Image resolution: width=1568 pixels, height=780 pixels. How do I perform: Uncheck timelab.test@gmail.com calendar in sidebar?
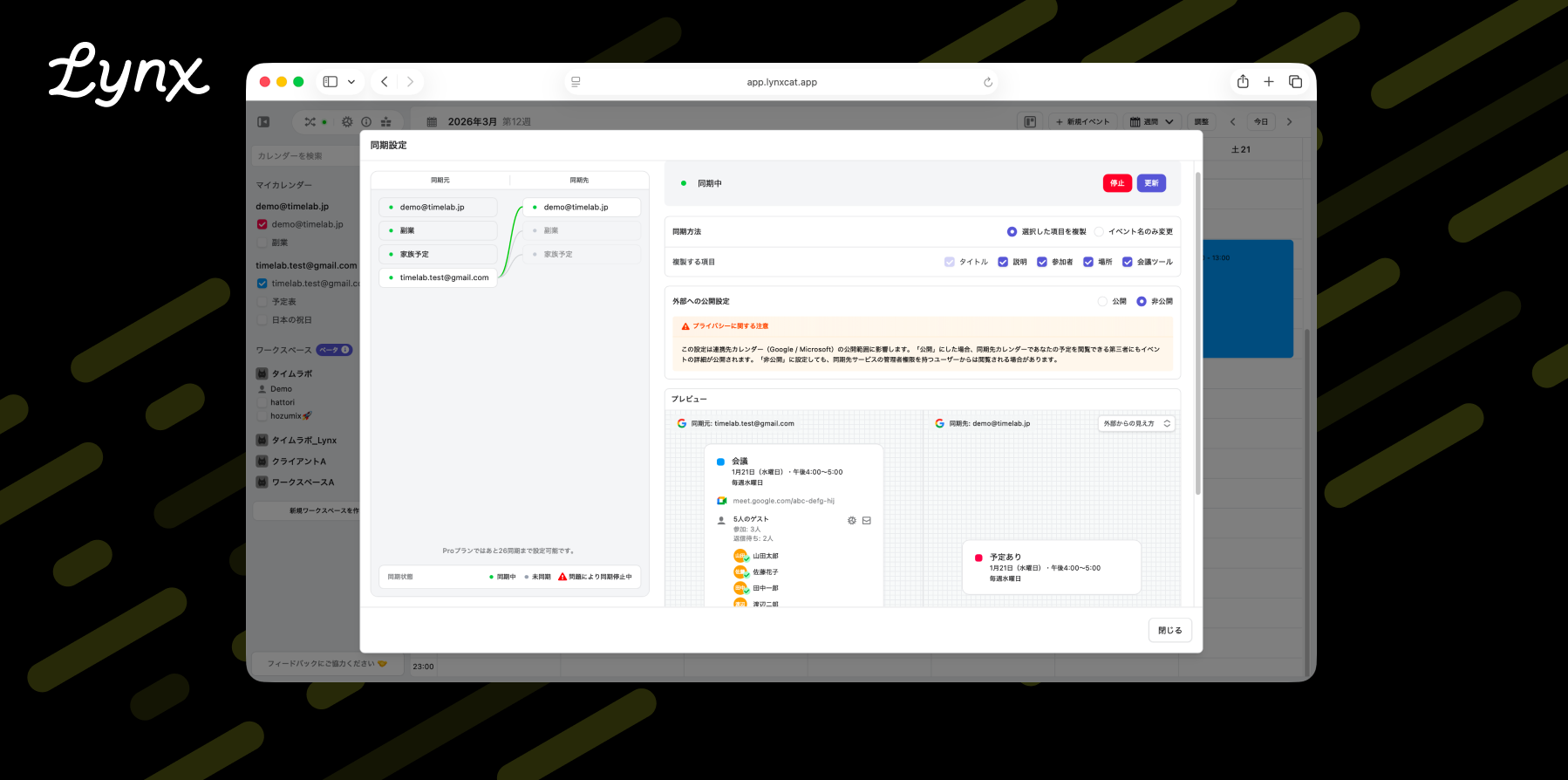[262, 284]
